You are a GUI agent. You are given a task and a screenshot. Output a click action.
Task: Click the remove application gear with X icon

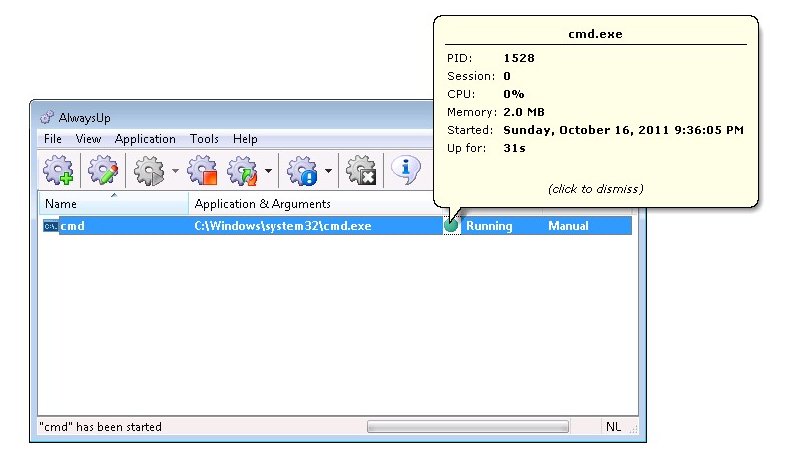361,170
